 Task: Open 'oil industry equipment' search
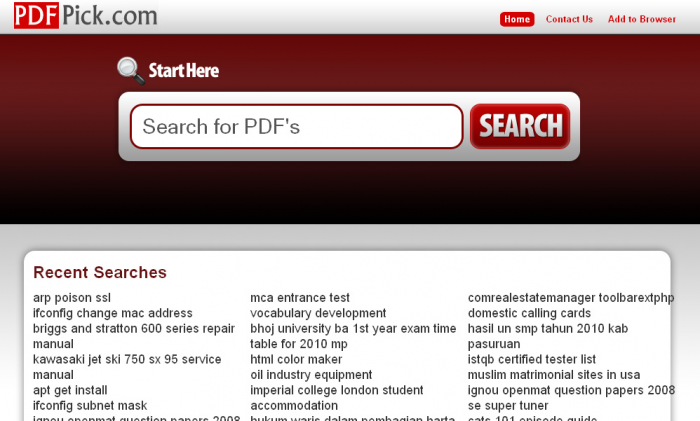pos(311,375)
